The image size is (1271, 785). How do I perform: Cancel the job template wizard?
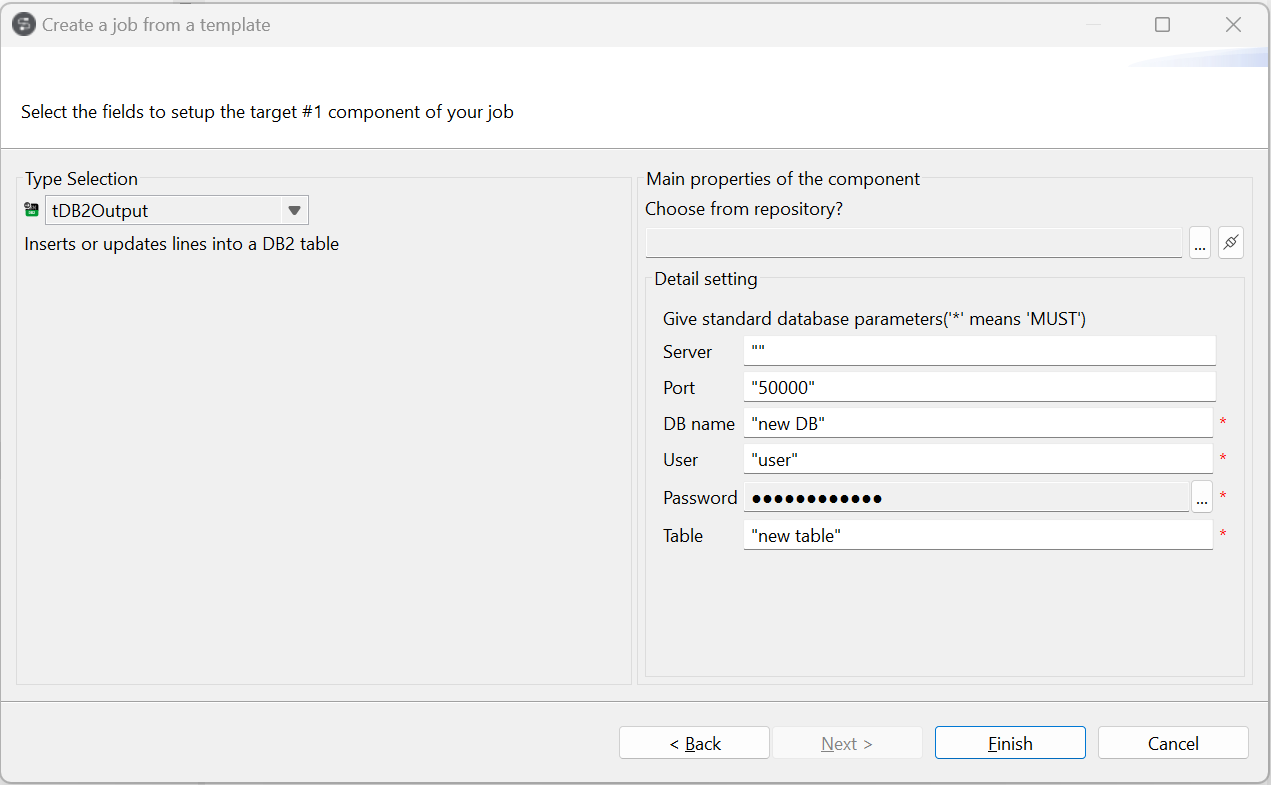1173,743
